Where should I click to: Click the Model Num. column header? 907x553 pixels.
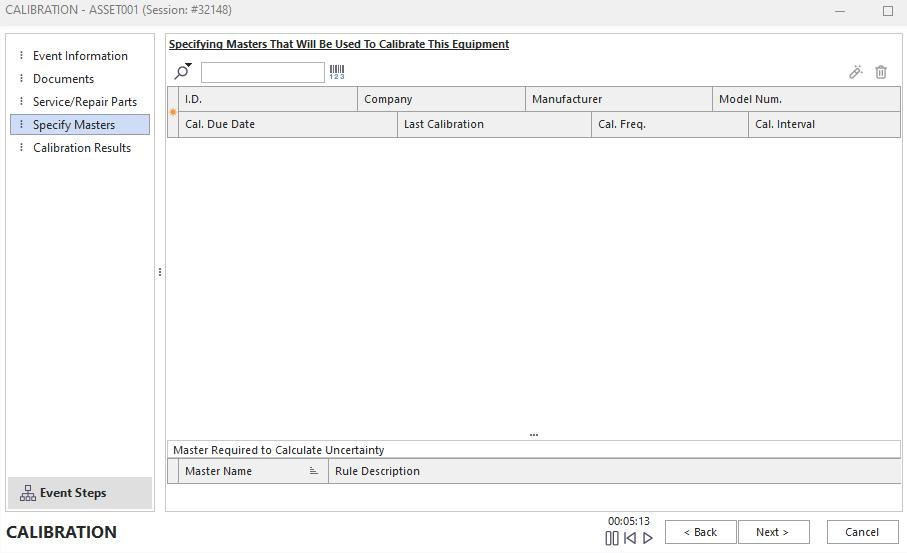806,99
